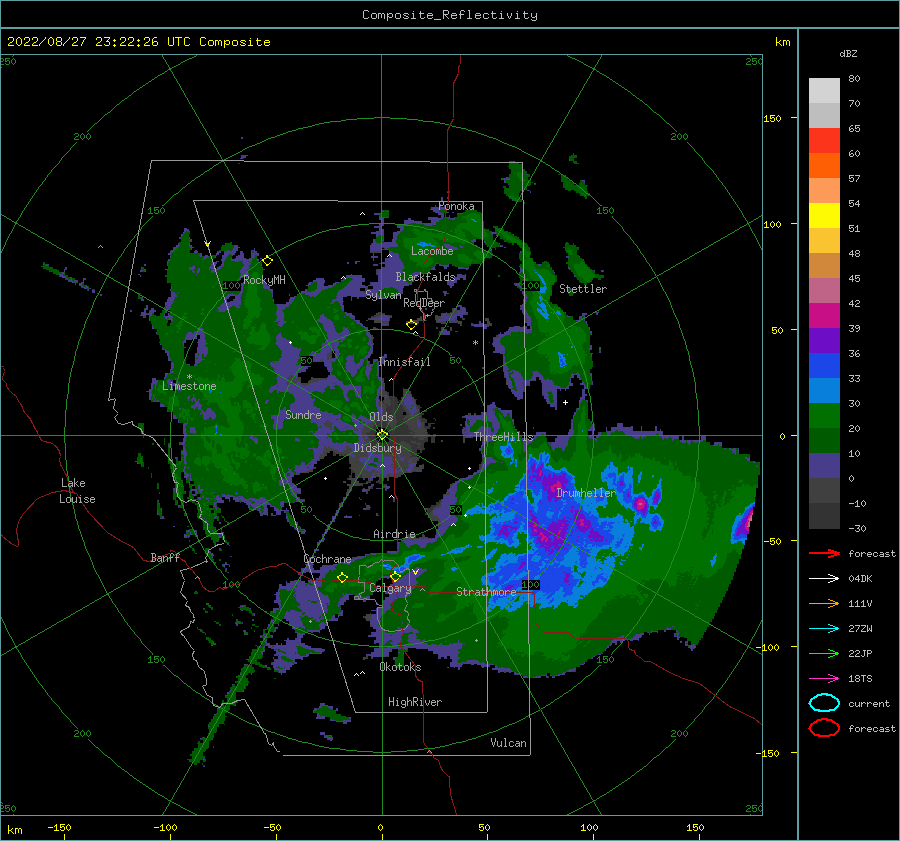Click the green 22JP arrow legend icon
Screen dimensions: 900x841
click(824, 653)
